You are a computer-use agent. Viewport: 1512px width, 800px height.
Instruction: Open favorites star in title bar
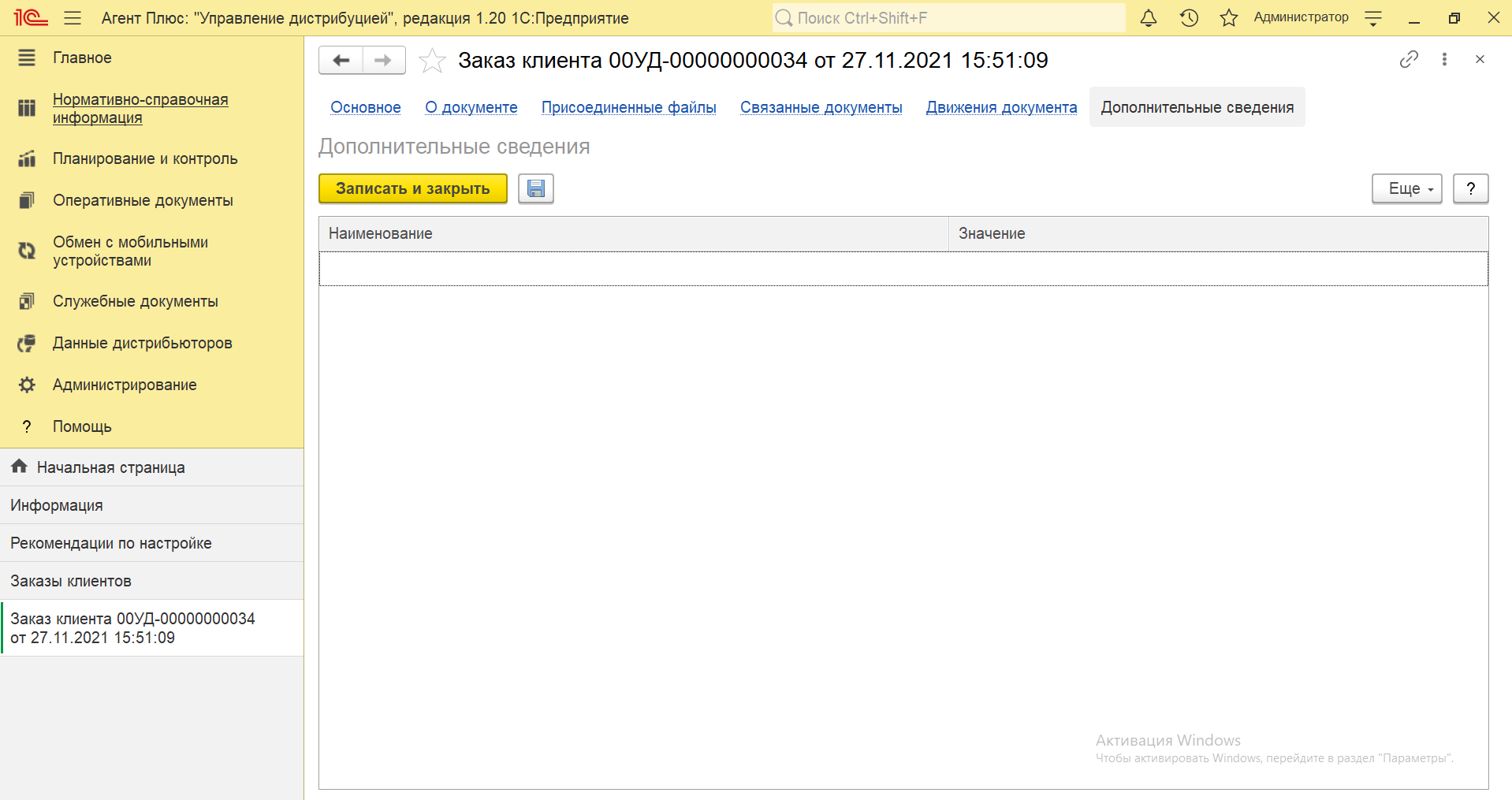point(1229,17)
